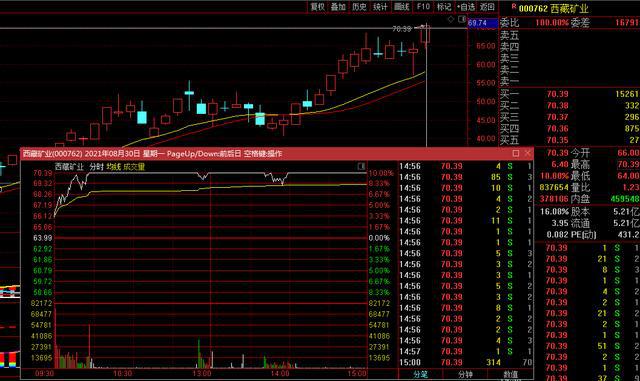Open the 叠加 overlay option
640x381 pixels.
coord(338,7)
